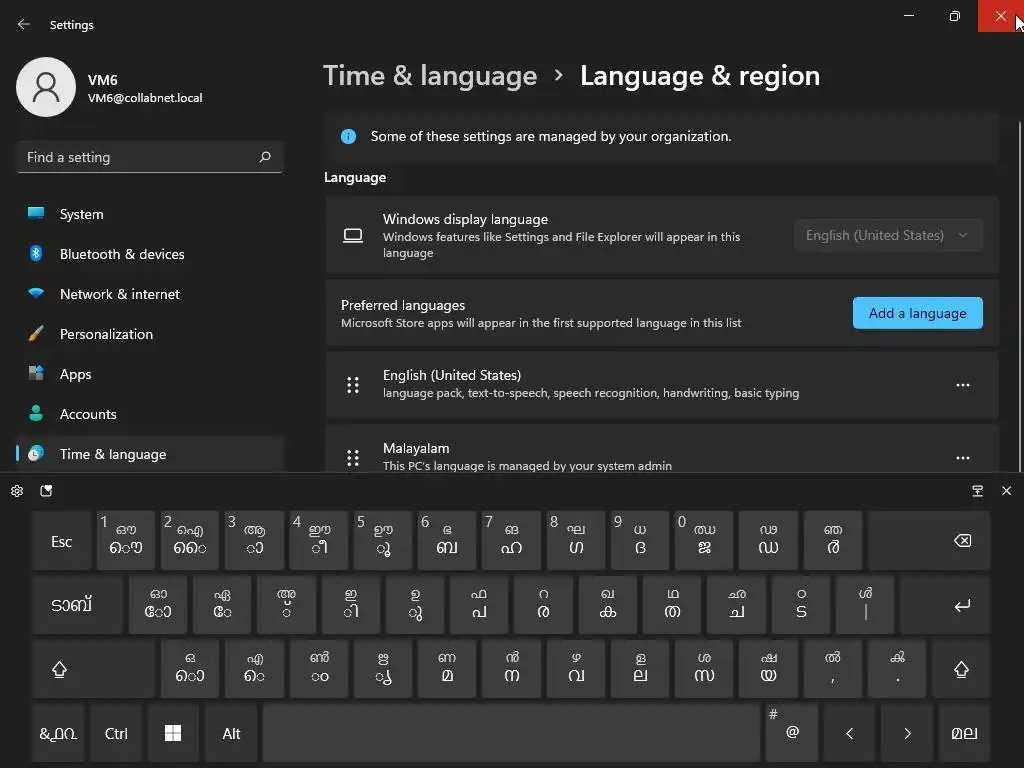Open touch keyboard settings gear
This screenshot has height=768, width=1024.
click(17, 490)
